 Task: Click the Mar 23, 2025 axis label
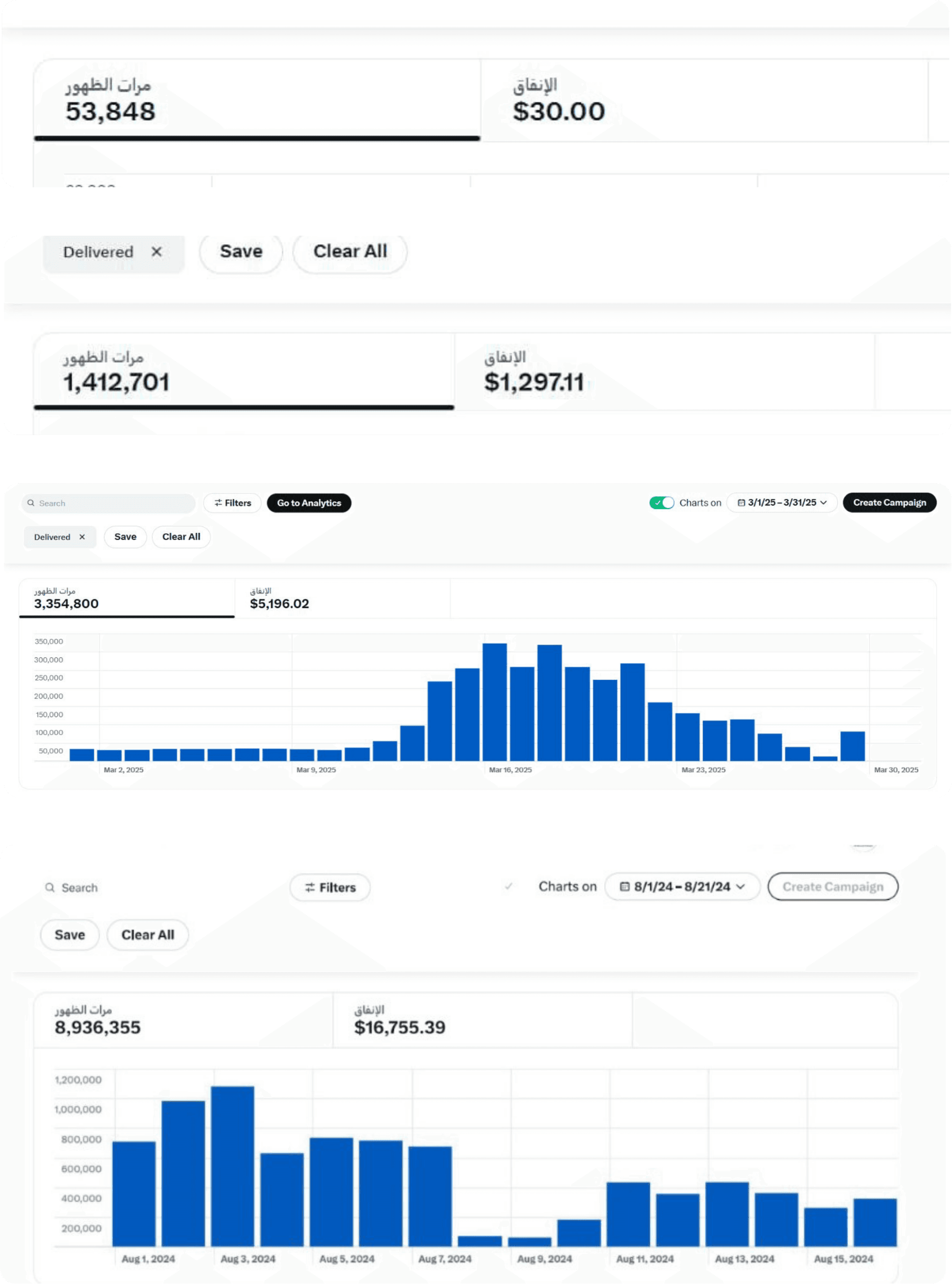pos(703,770)
